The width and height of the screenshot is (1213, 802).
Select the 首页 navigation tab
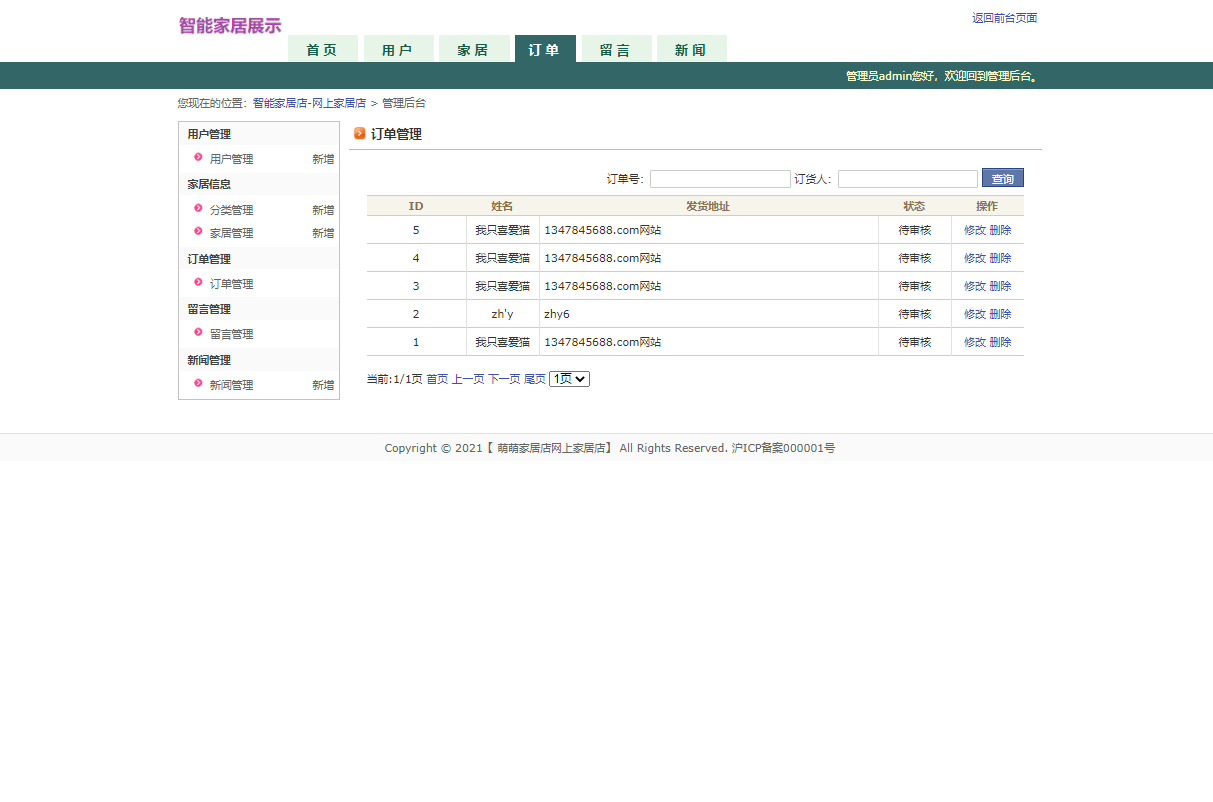click(x=322, y=48)
